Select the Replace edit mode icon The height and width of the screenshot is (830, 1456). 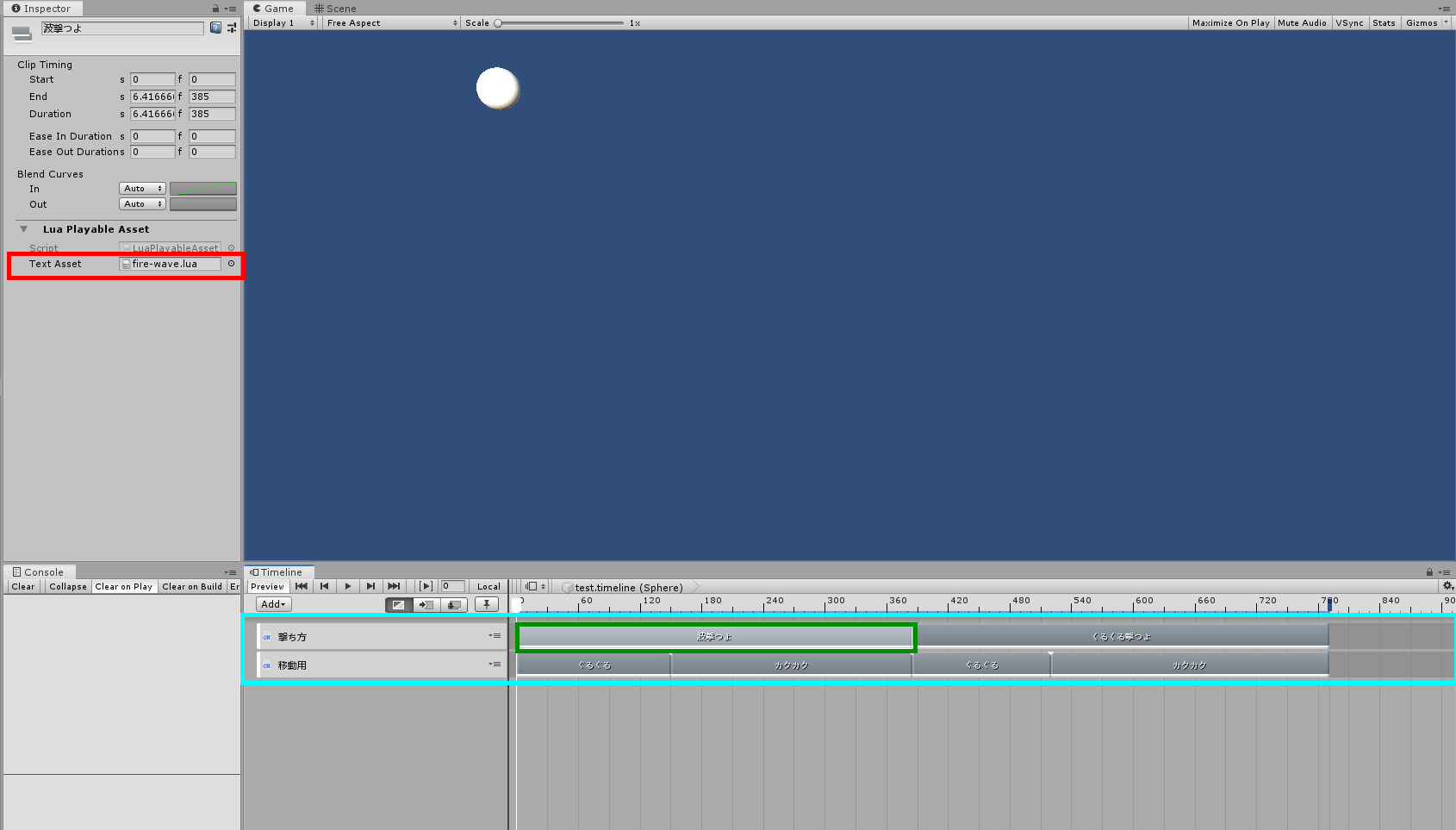pyautogui.click(x=454, y=605)
